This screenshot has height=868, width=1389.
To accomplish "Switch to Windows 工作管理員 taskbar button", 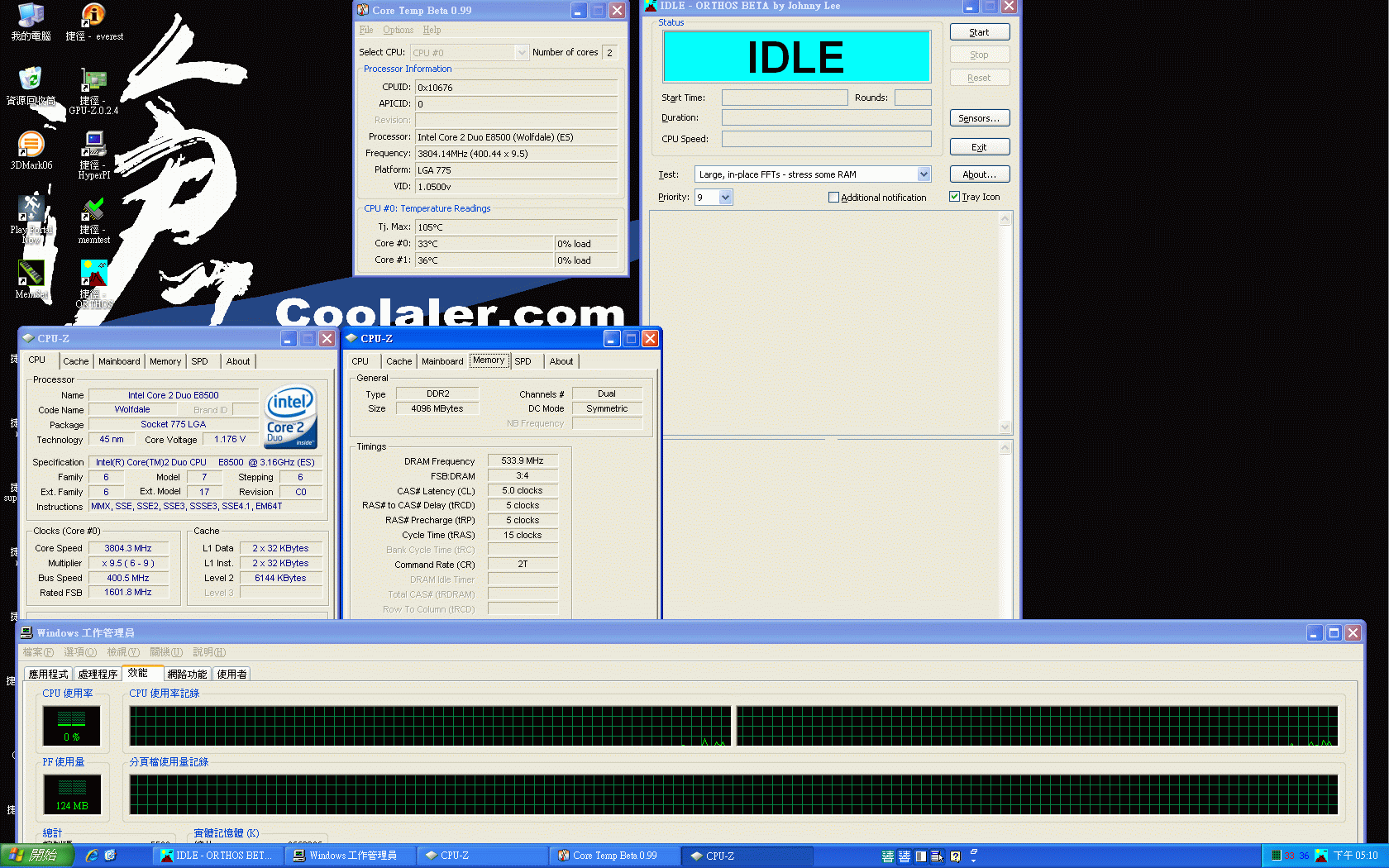I will tap(351, 856).
